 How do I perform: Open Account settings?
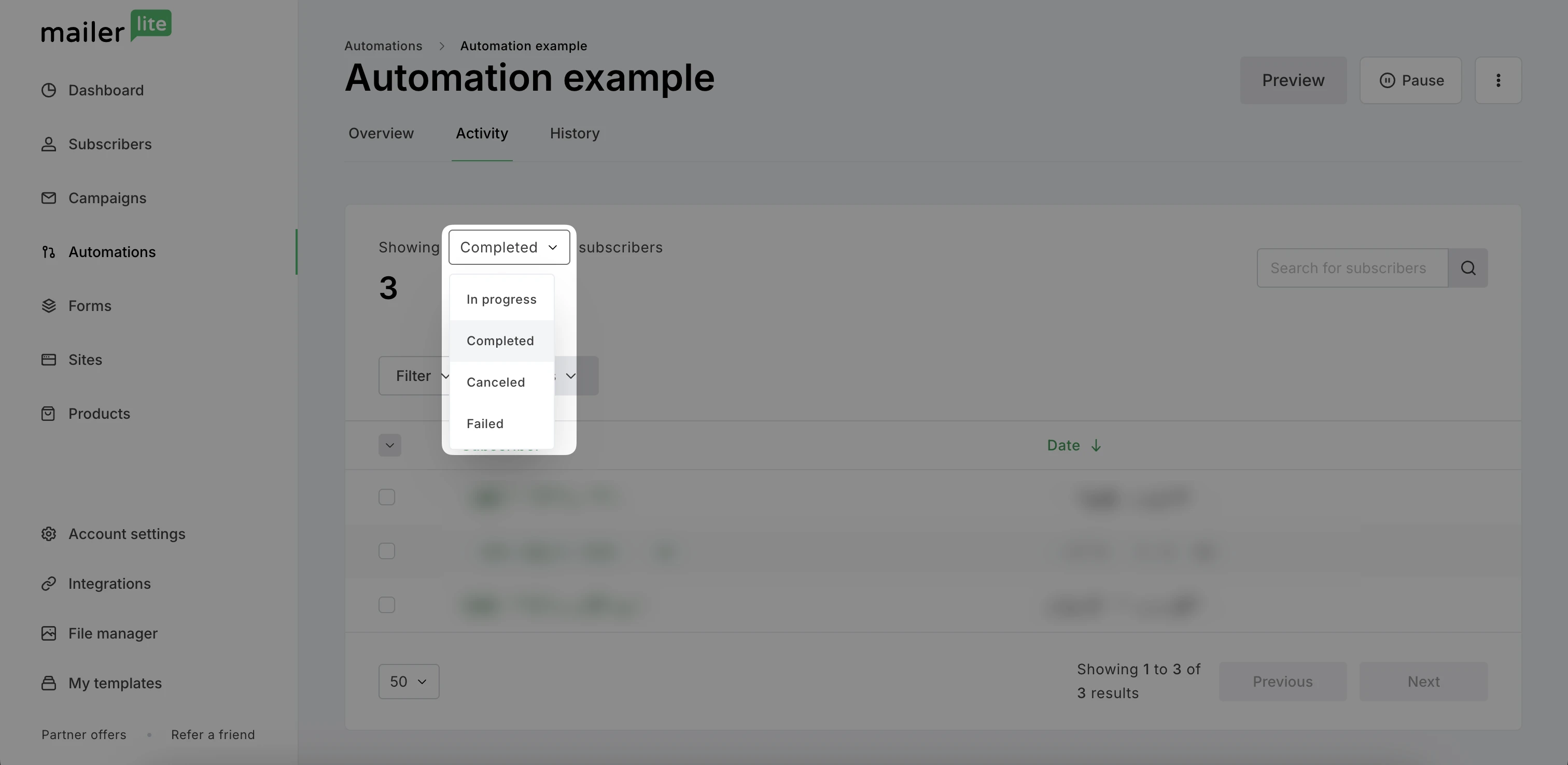point(113,534)
